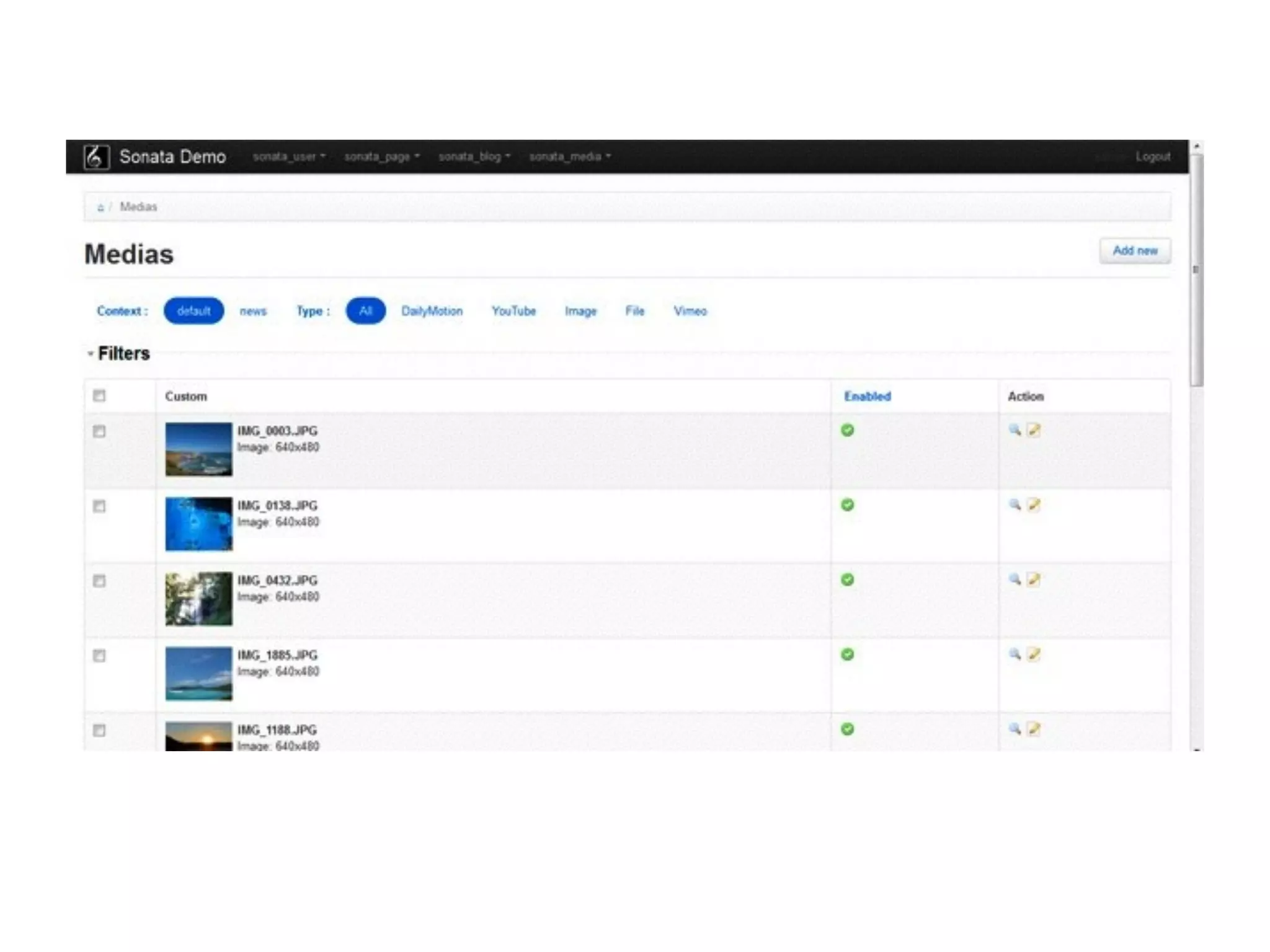
Task: Select the YouTube type filter
Action: click(513, 311)
